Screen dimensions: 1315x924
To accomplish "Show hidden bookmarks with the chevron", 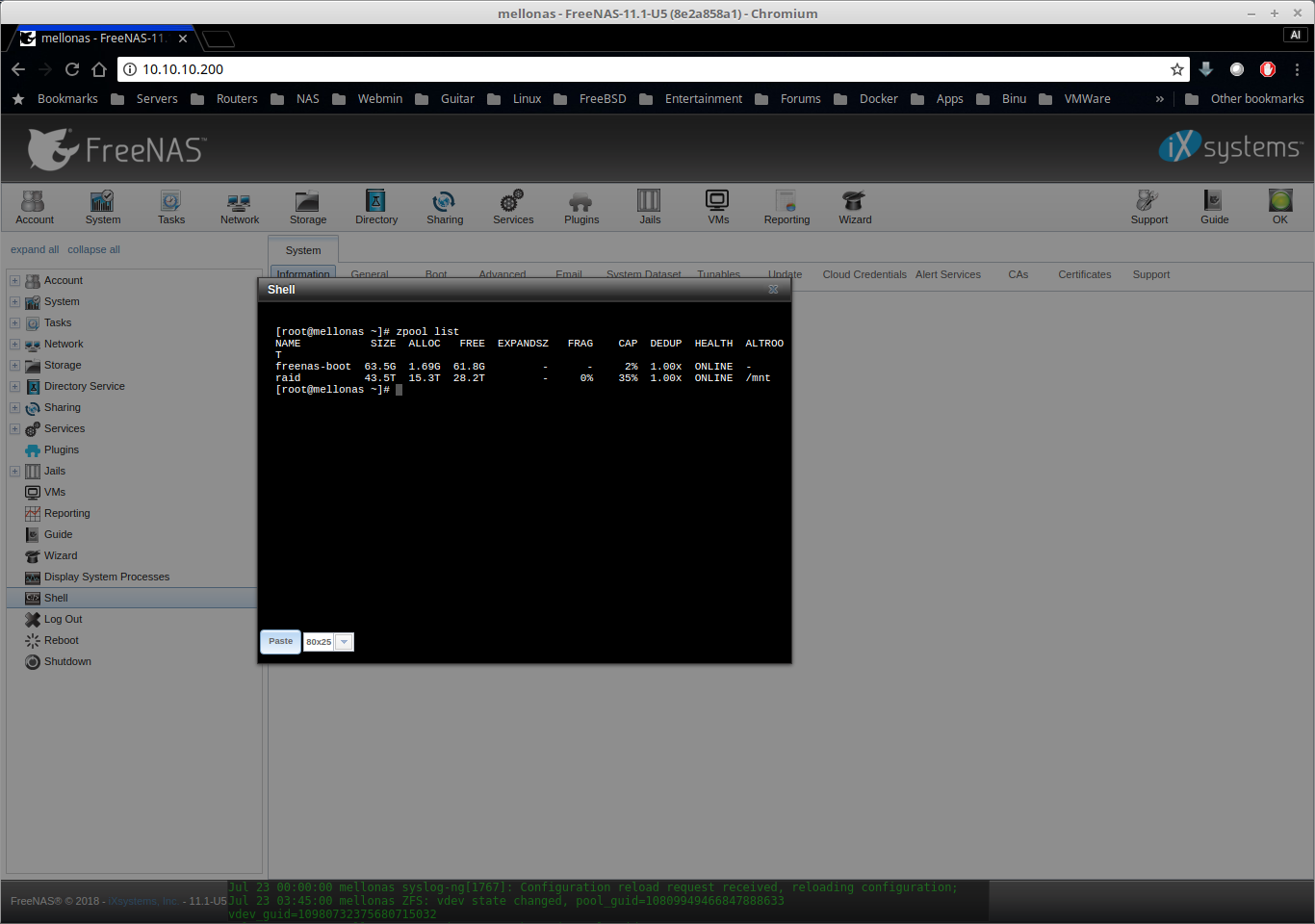I will [x=1159, y=99].
